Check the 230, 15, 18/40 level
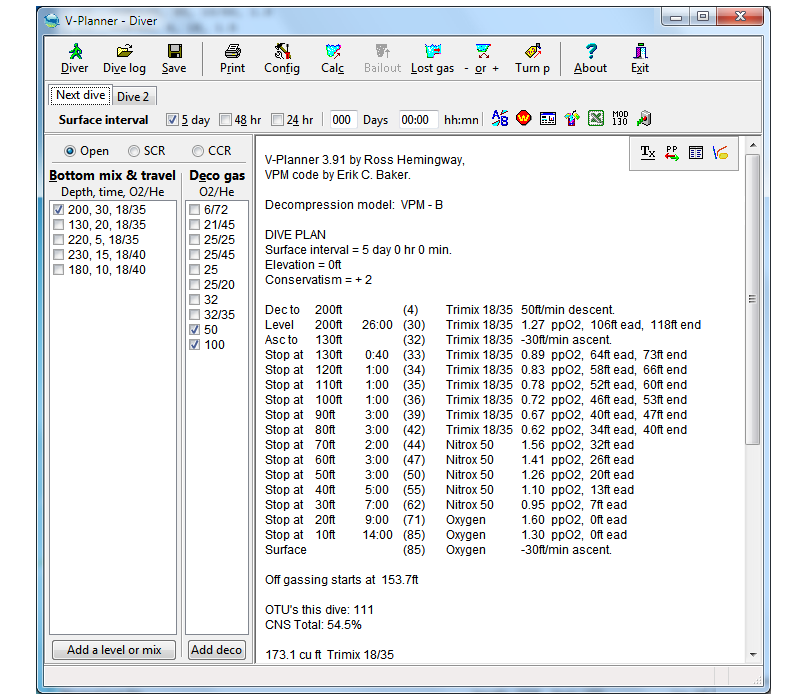The width and height of the screenshot is (800, 700). (59, 255)
